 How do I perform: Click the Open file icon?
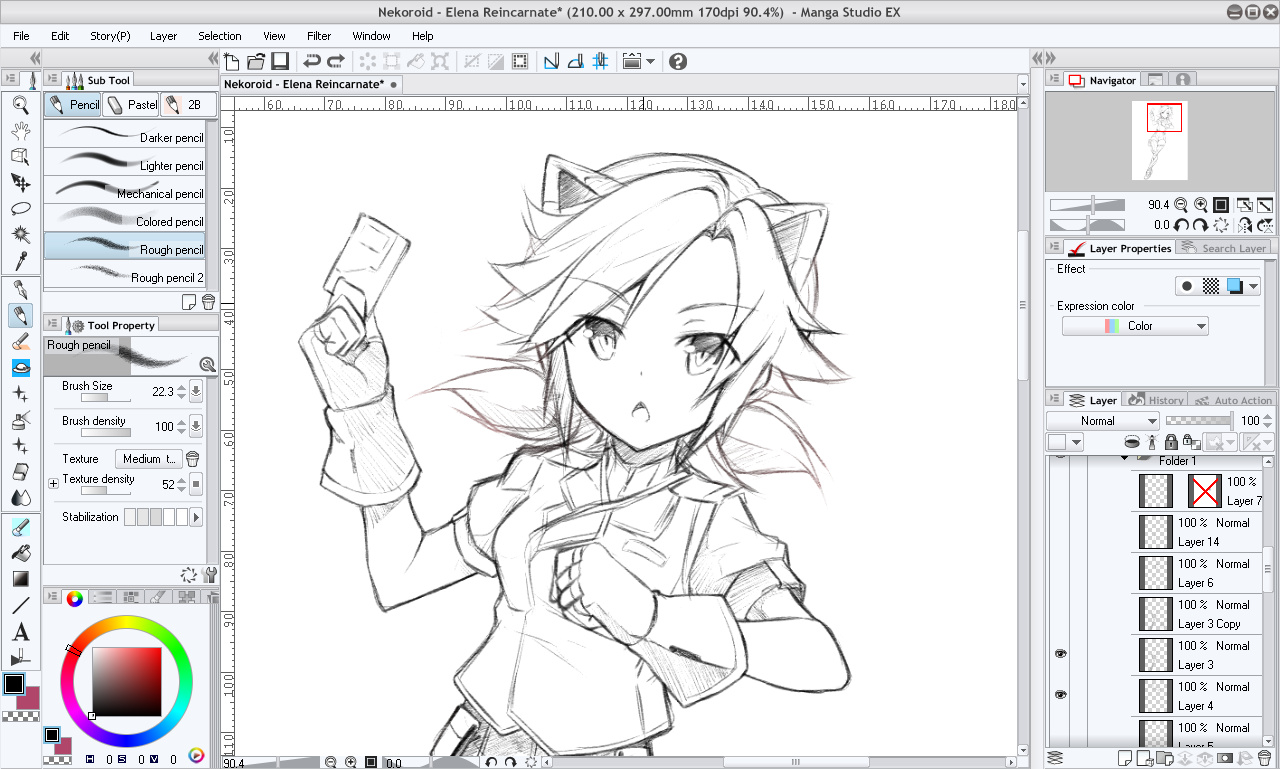coord(256,61)
